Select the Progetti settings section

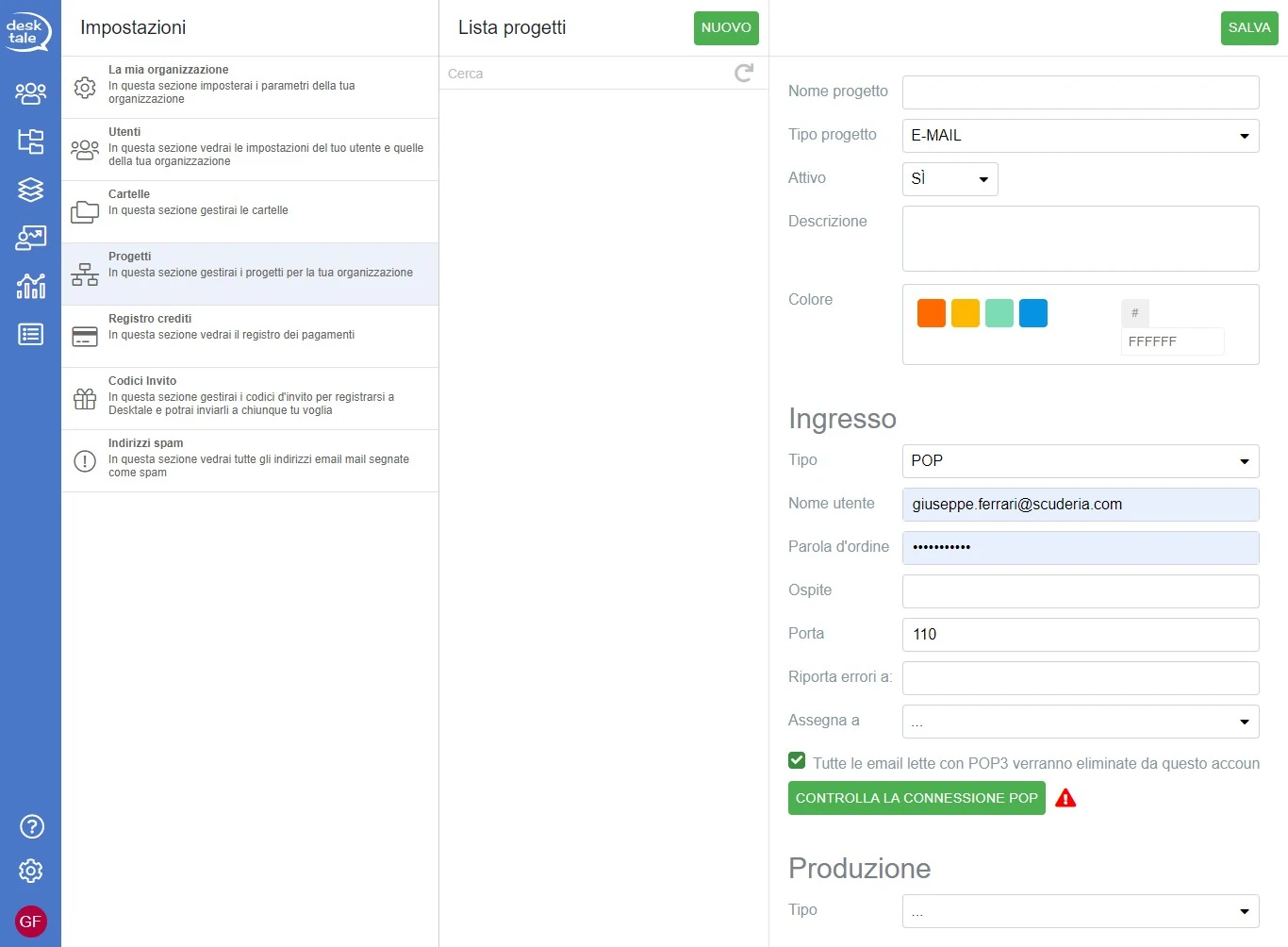(250, 274)
